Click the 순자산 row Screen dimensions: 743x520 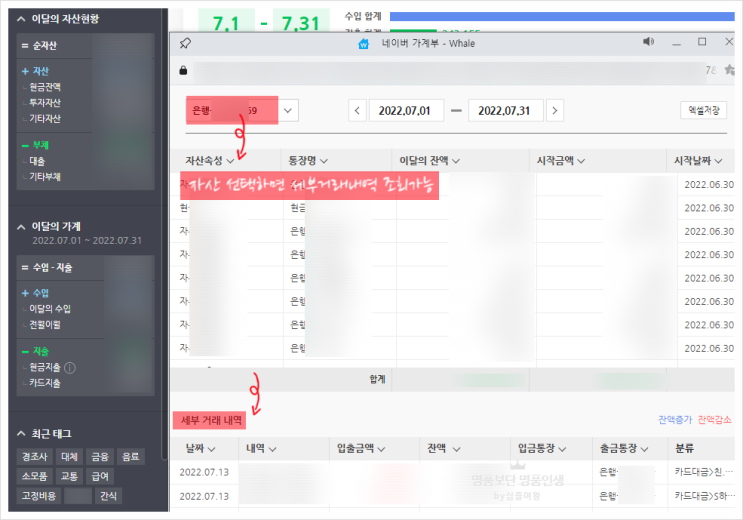click(85, 46)
